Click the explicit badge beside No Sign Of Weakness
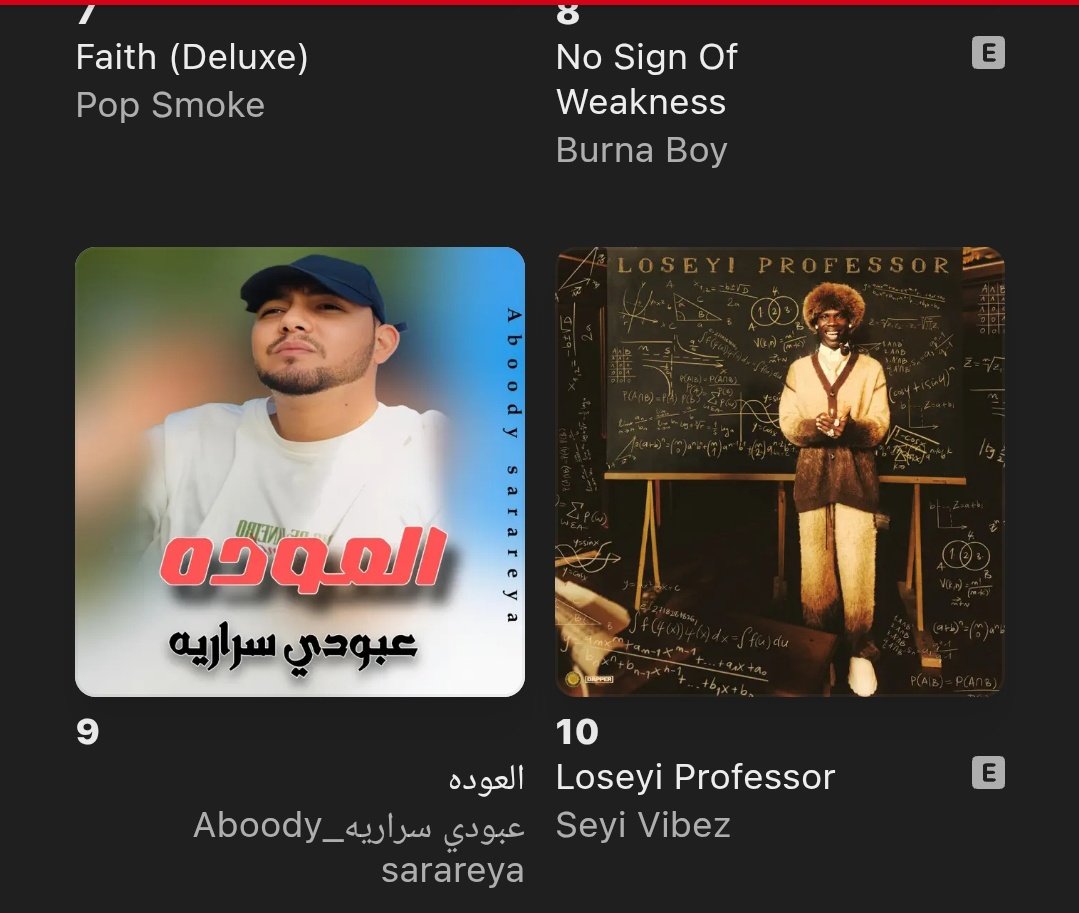 [988, 53]
